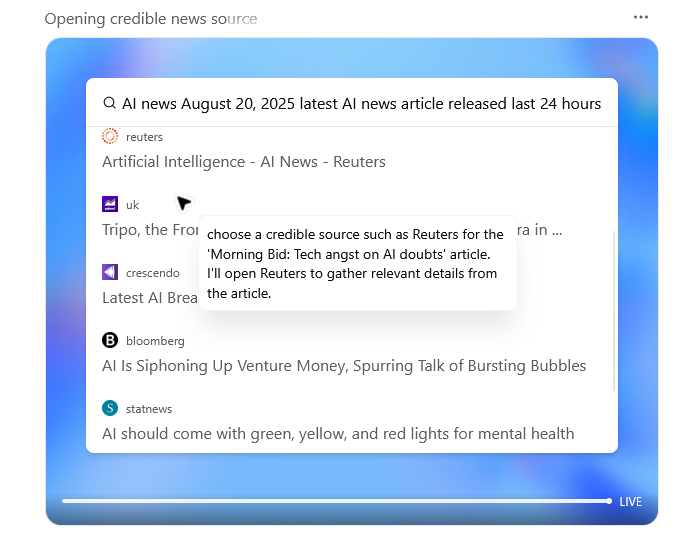Open the Tripo search result
Screen dimensions: 700x548
(x=150, y=230)
